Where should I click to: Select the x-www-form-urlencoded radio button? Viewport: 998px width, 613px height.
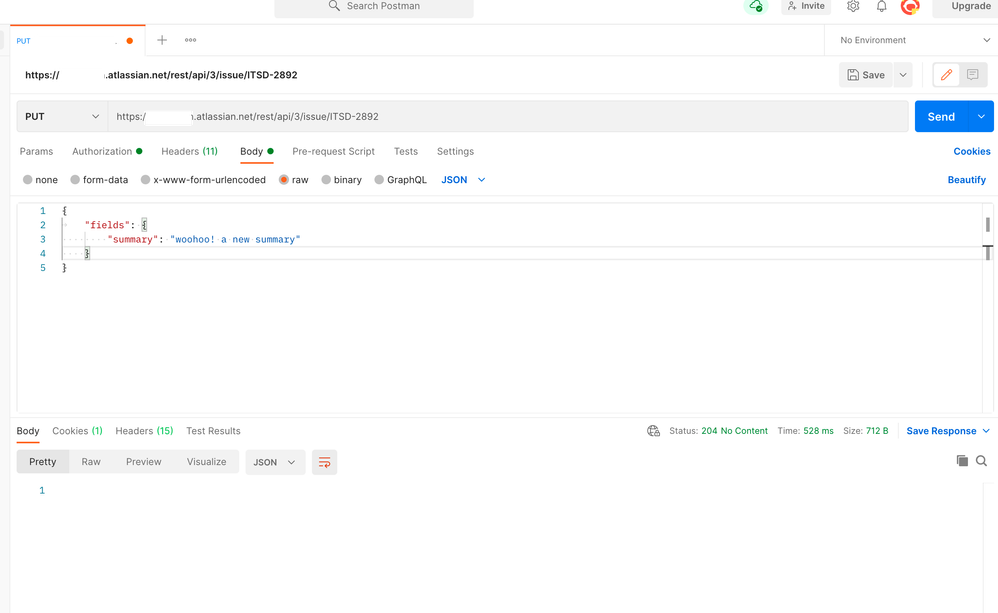click(145, 180)
